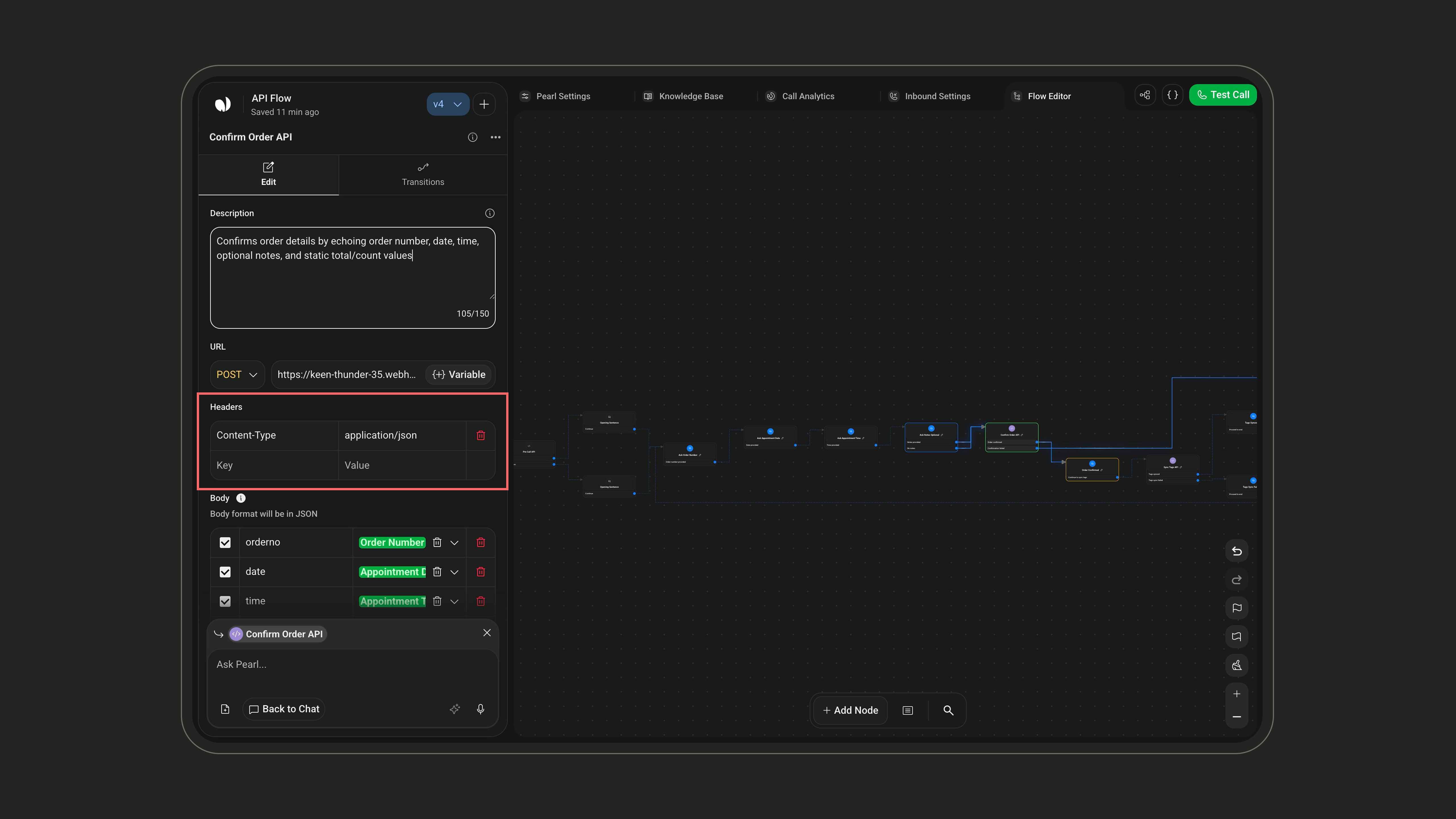Clear the date value with gray trash
The image size is (1456, 819).
pos(437,572)
